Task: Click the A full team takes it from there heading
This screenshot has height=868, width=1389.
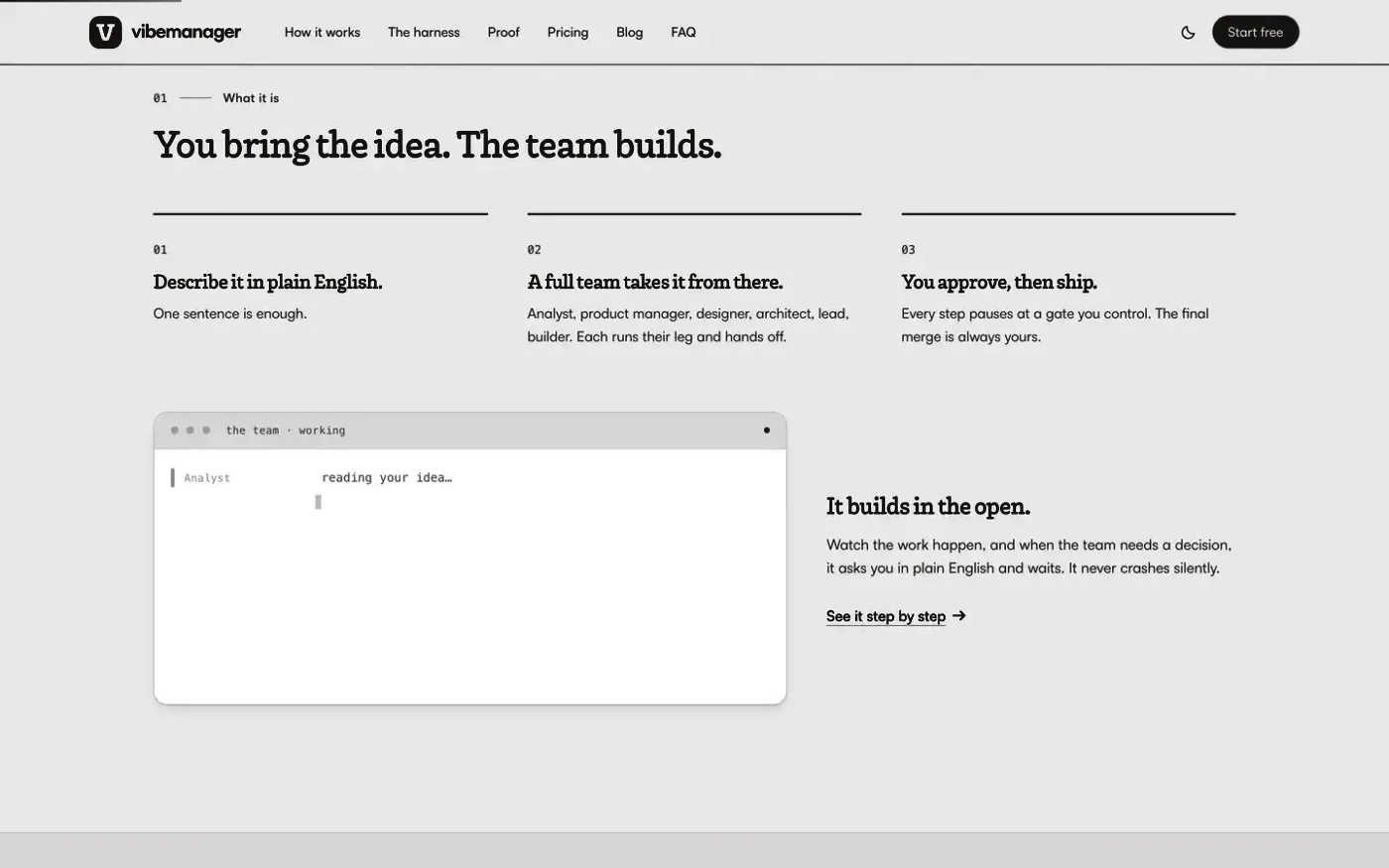Action: [x=655, y=282]
